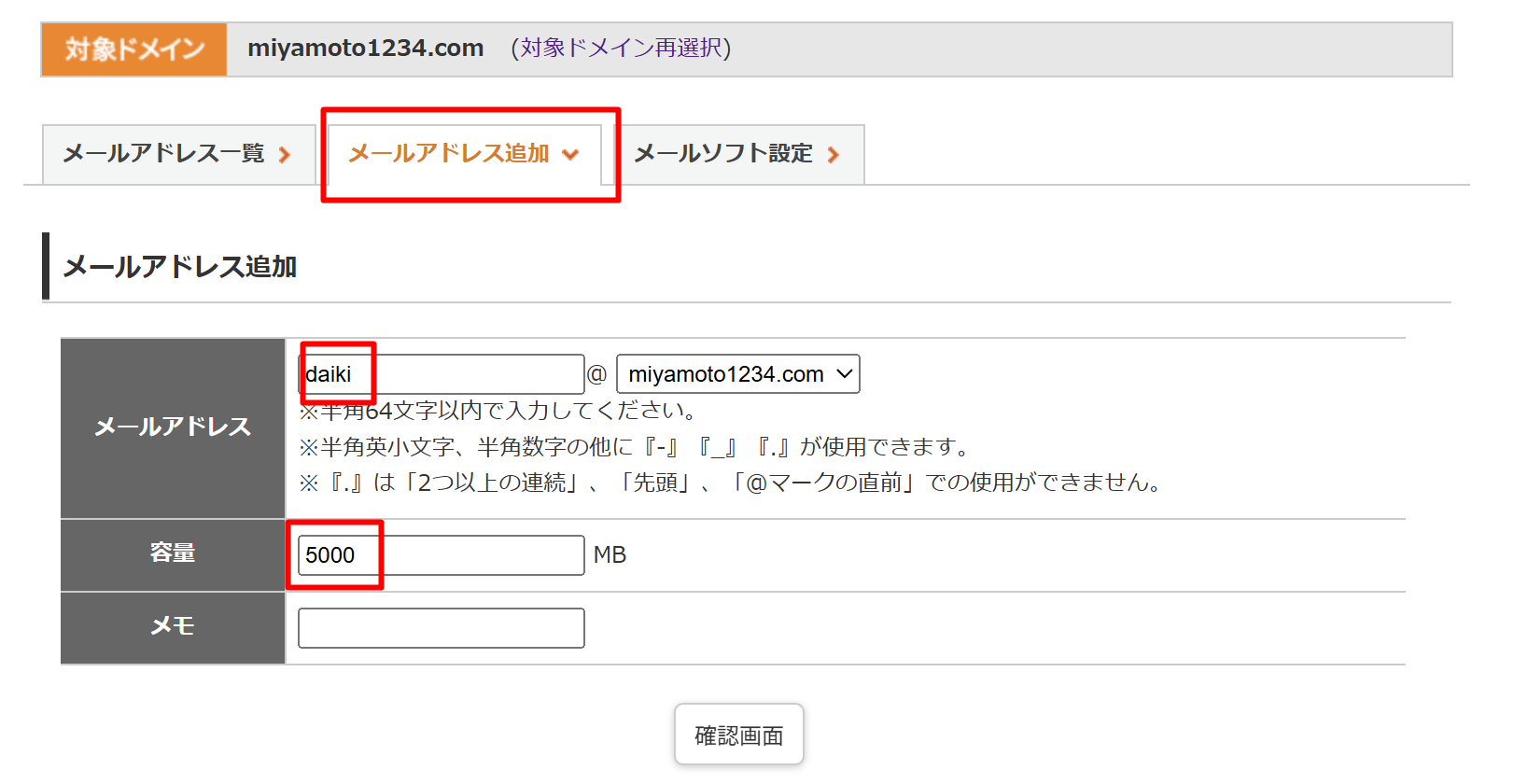Open the メールアドレス一覧 tab
Screen dimensions: 1514x784
tap(164, 154)
